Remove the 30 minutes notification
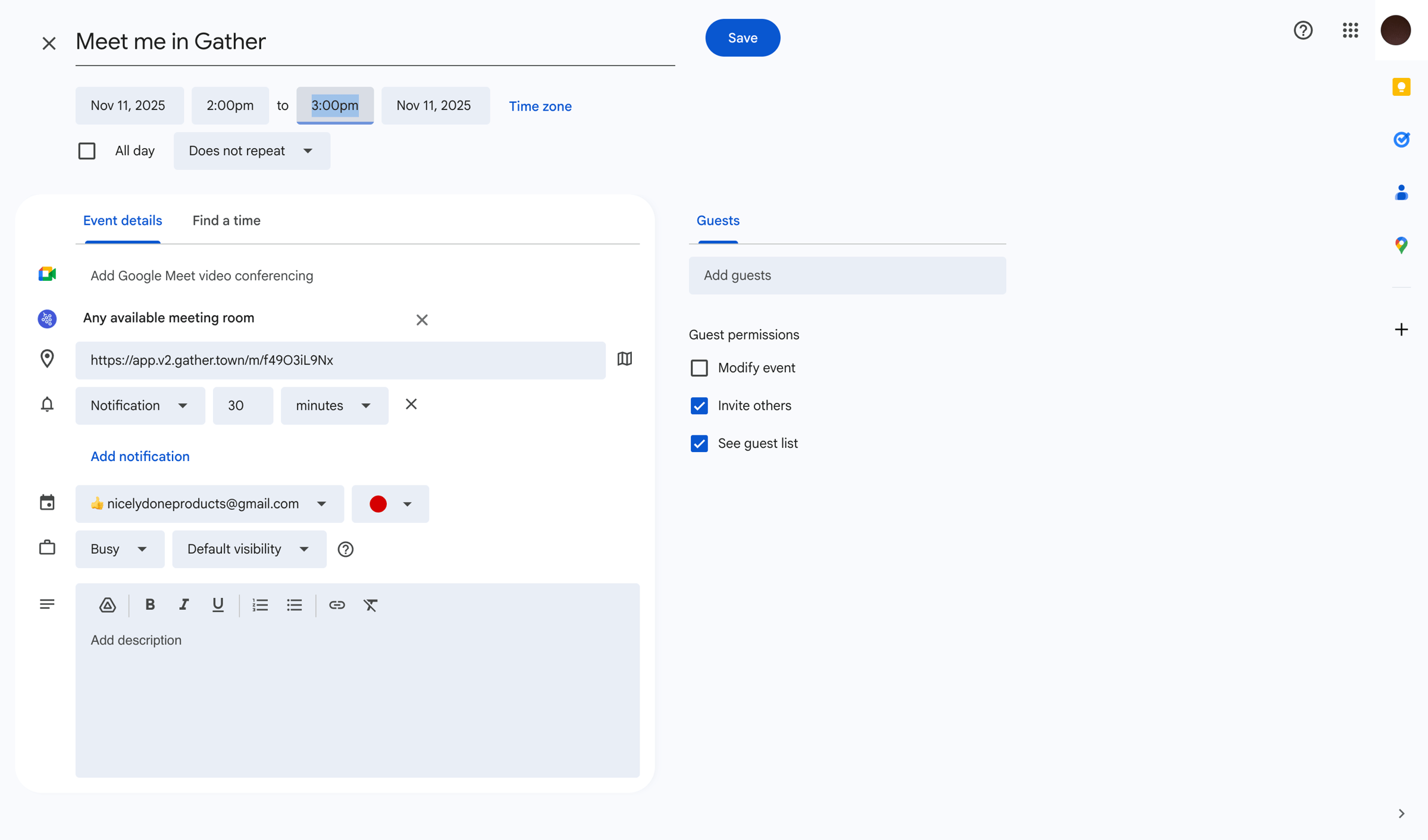The image size is (1428, 840). click(411, 405)
